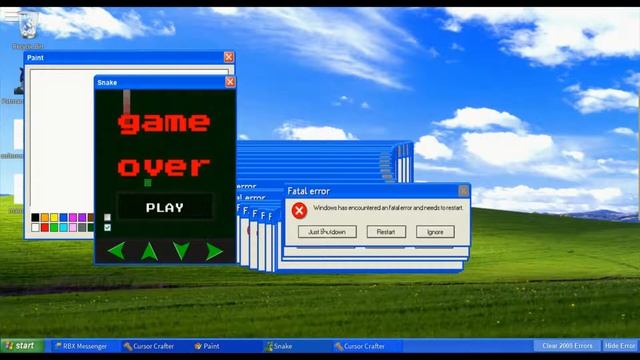
Task: Click the Windows flag icon on start button
Action: pos(9,346)
